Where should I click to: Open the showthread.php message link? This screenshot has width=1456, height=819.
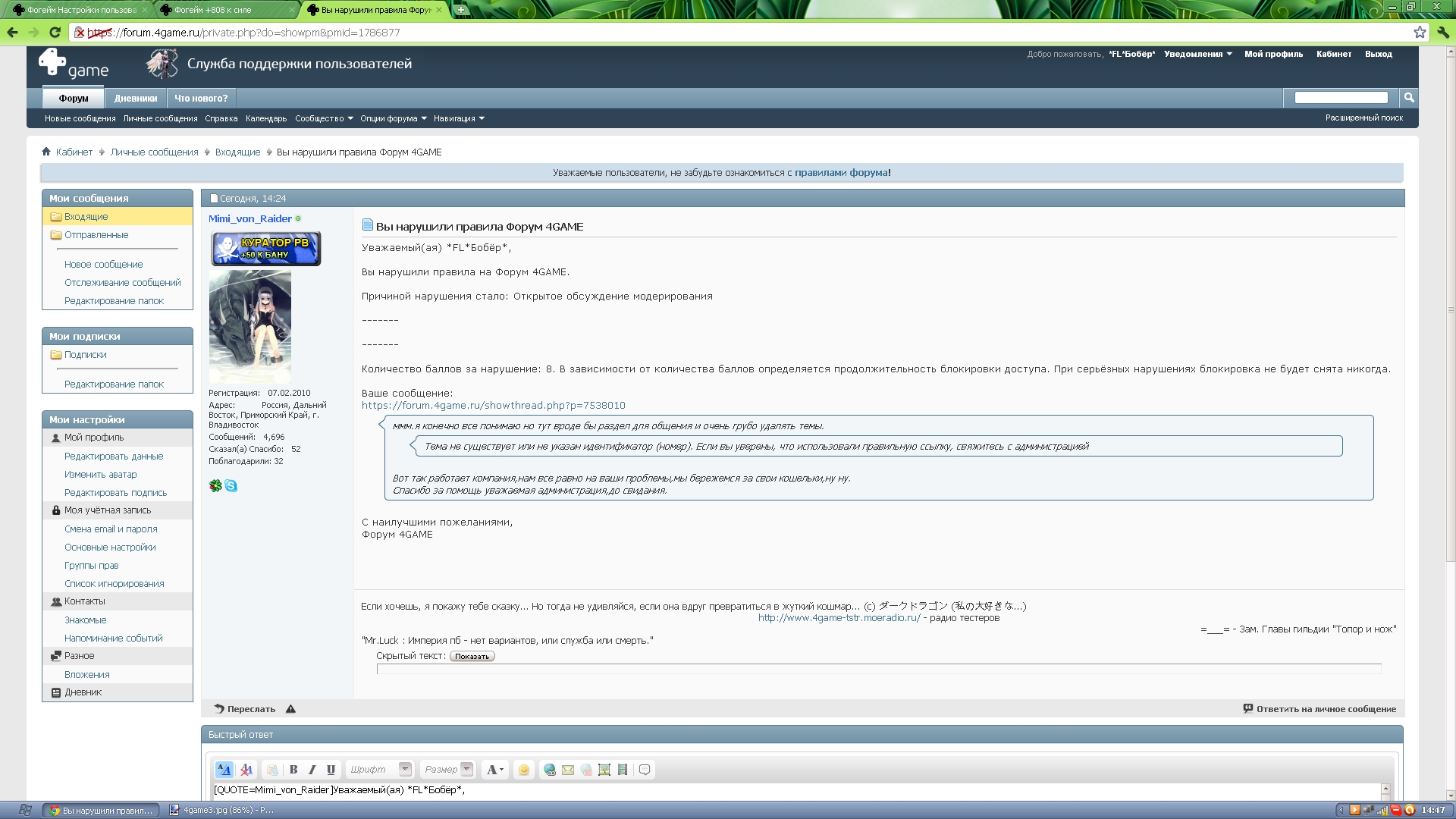(x=493, y=406)
